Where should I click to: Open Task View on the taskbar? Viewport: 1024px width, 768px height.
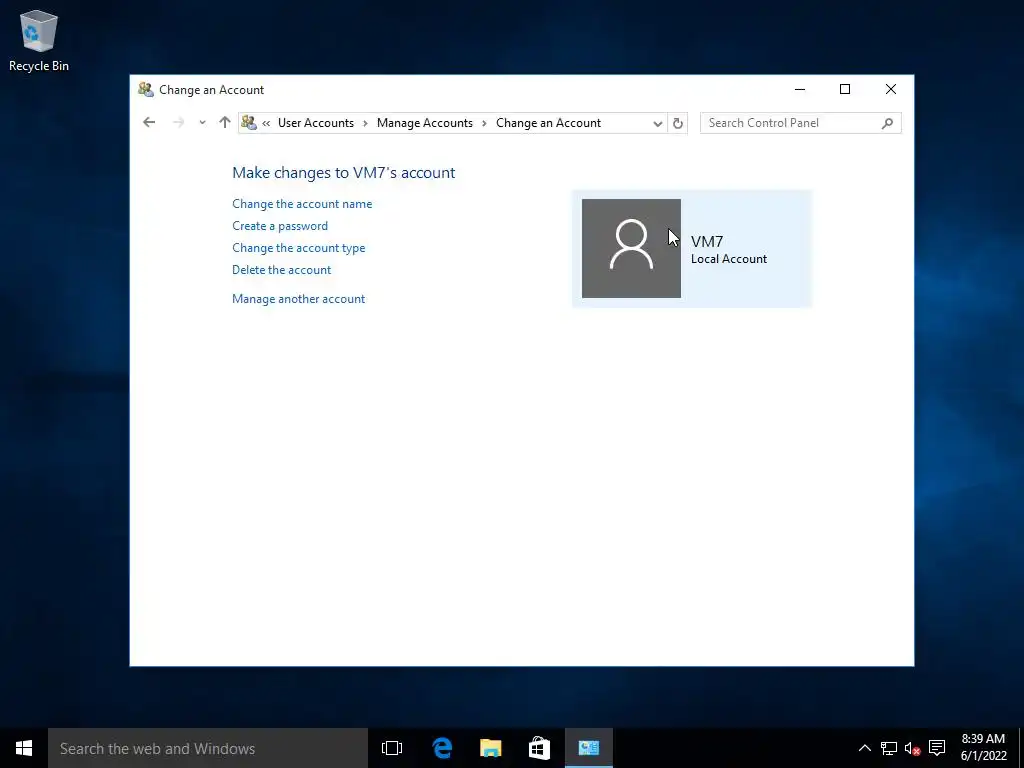(392, 748)
